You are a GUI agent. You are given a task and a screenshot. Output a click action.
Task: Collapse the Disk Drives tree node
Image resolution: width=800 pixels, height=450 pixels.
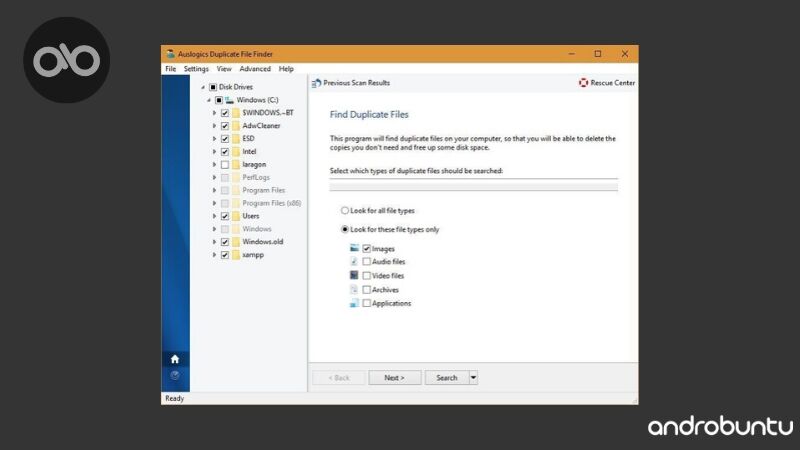coord(203,87)
